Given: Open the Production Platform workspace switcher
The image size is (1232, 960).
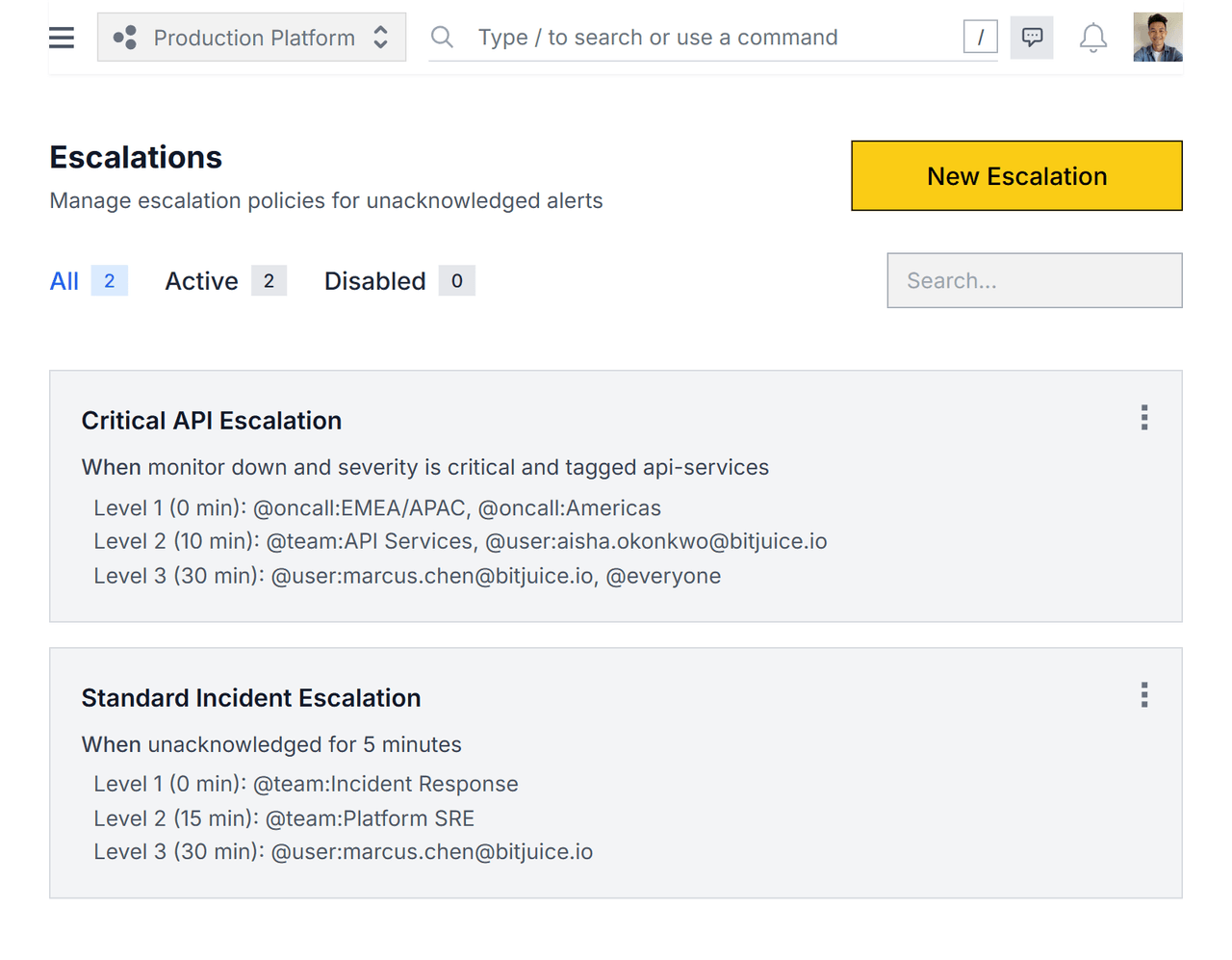Looking at the screenshot, I should pos(251,37).
